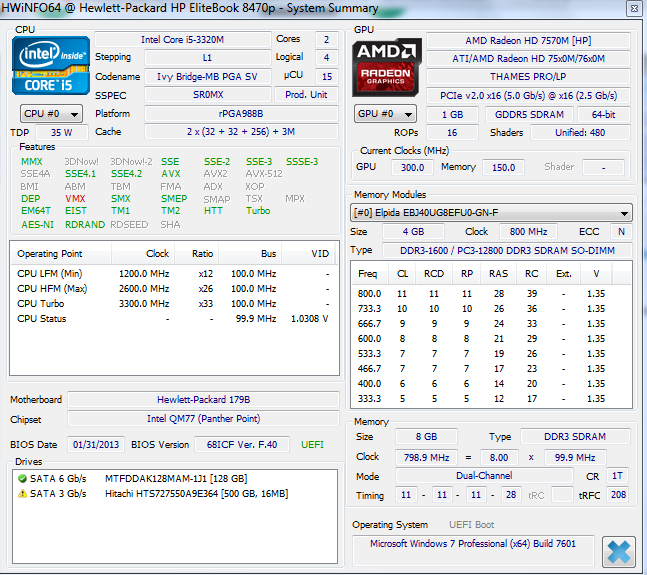Image resolution: width=647 pixels, height=575 pixels.
Task: Click the tRFC value 208
Action: (618, 495)
